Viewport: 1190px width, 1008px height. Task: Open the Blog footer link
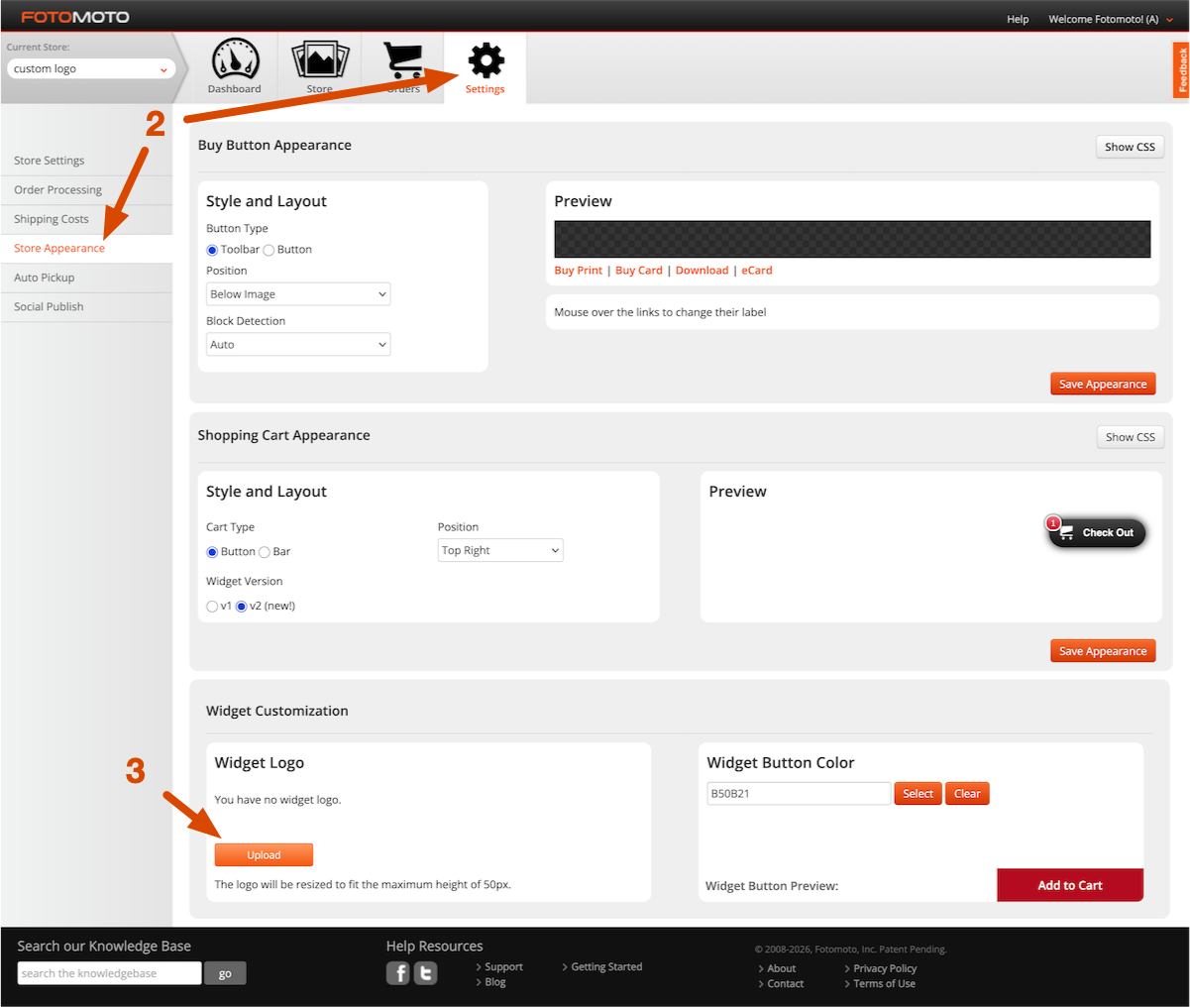point(495,982)
